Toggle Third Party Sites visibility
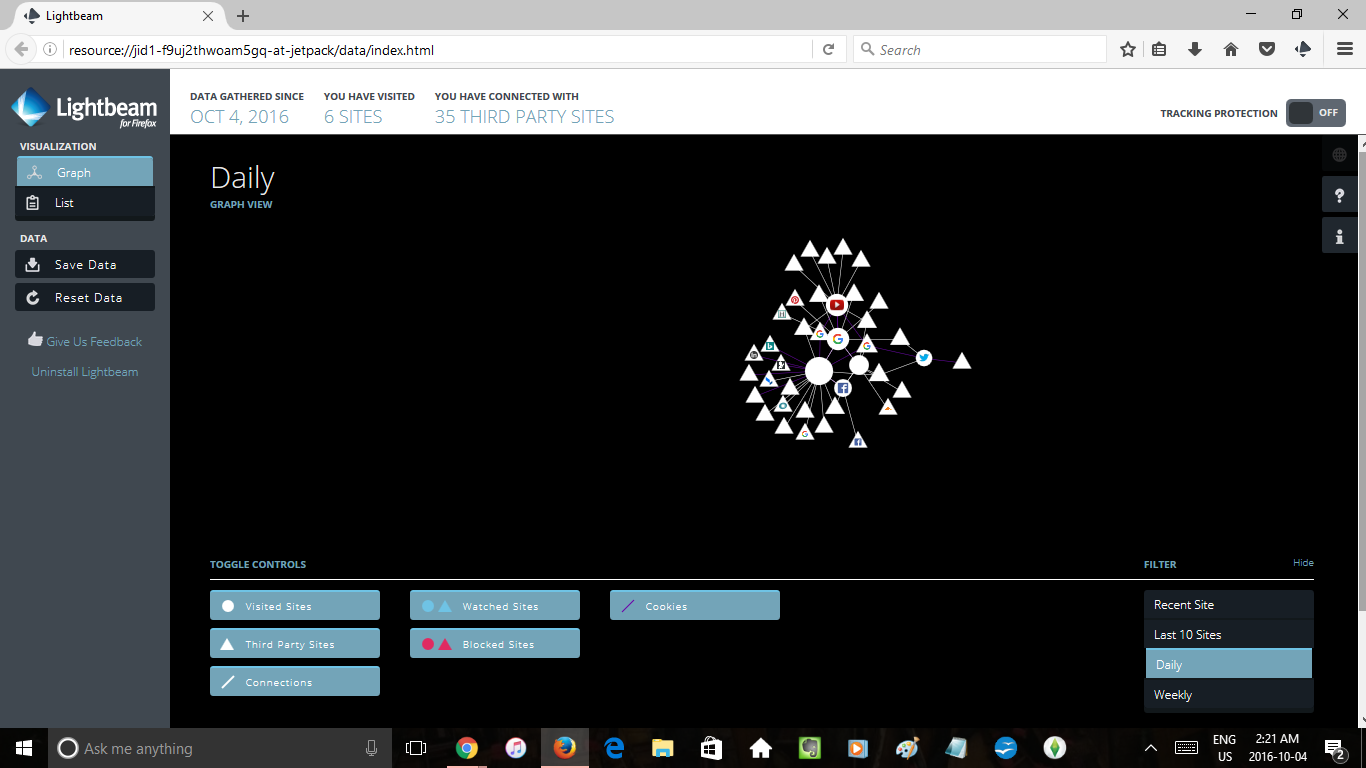Screen dimensions: 1366x768 click(x=295, y=644)
